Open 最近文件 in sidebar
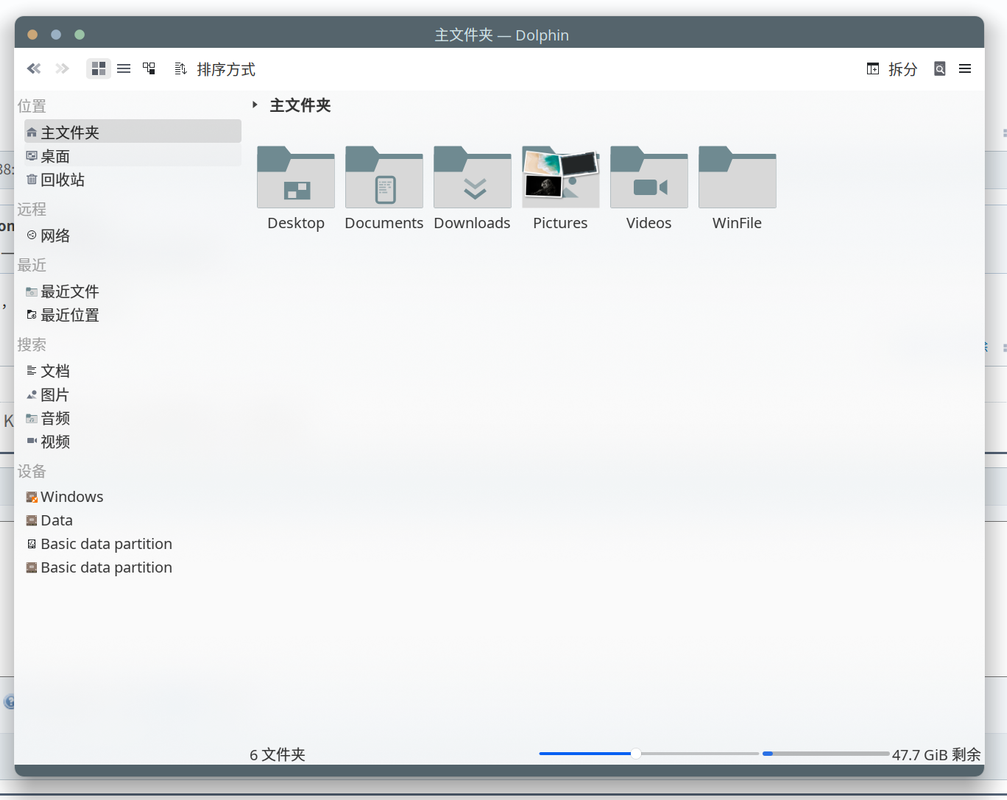 (x=133, y=291)
